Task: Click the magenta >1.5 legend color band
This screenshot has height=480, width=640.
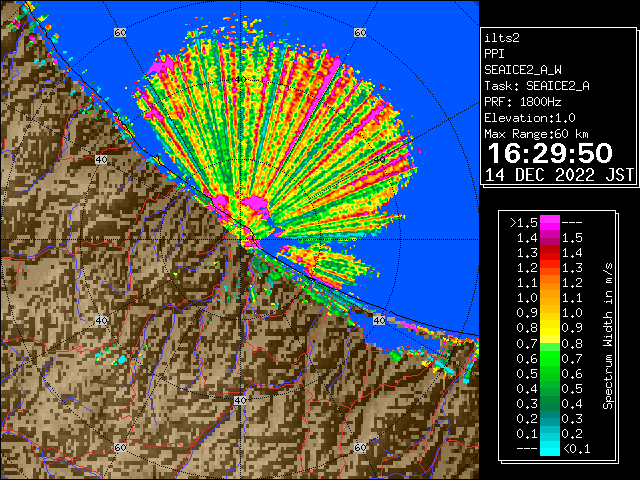Action: tap(550, 223)
